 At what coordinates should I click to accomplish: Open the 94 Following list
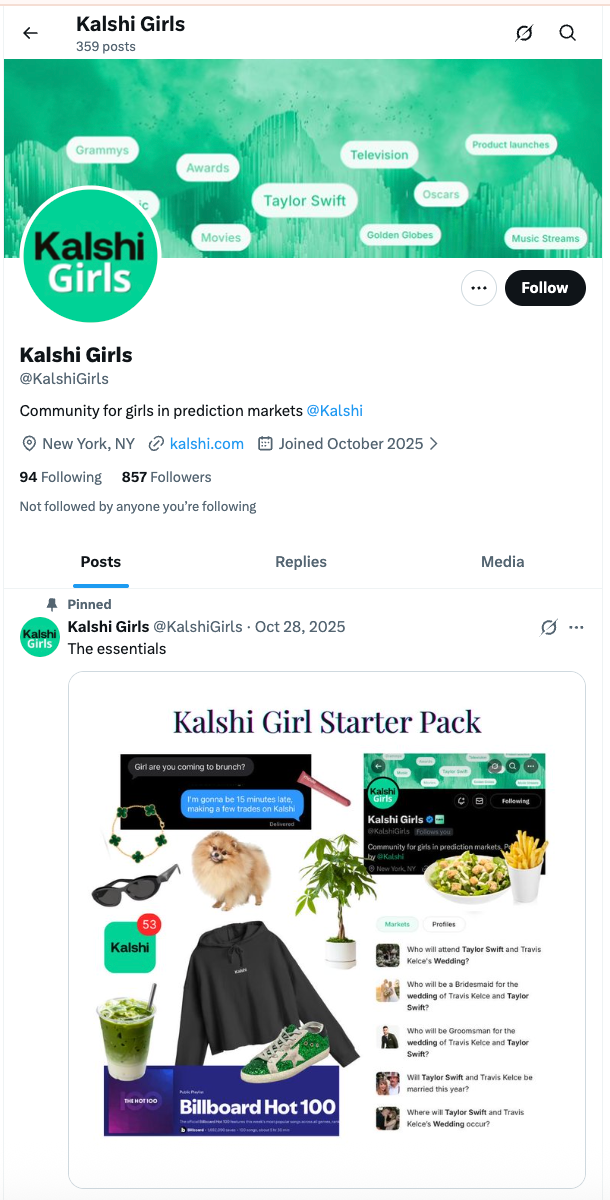pos(61,477)
